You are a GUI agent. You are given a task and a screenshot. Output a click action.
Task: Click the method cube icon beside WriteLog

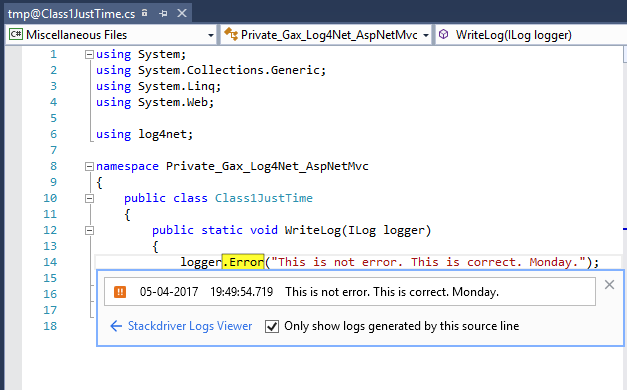point(443,34)
